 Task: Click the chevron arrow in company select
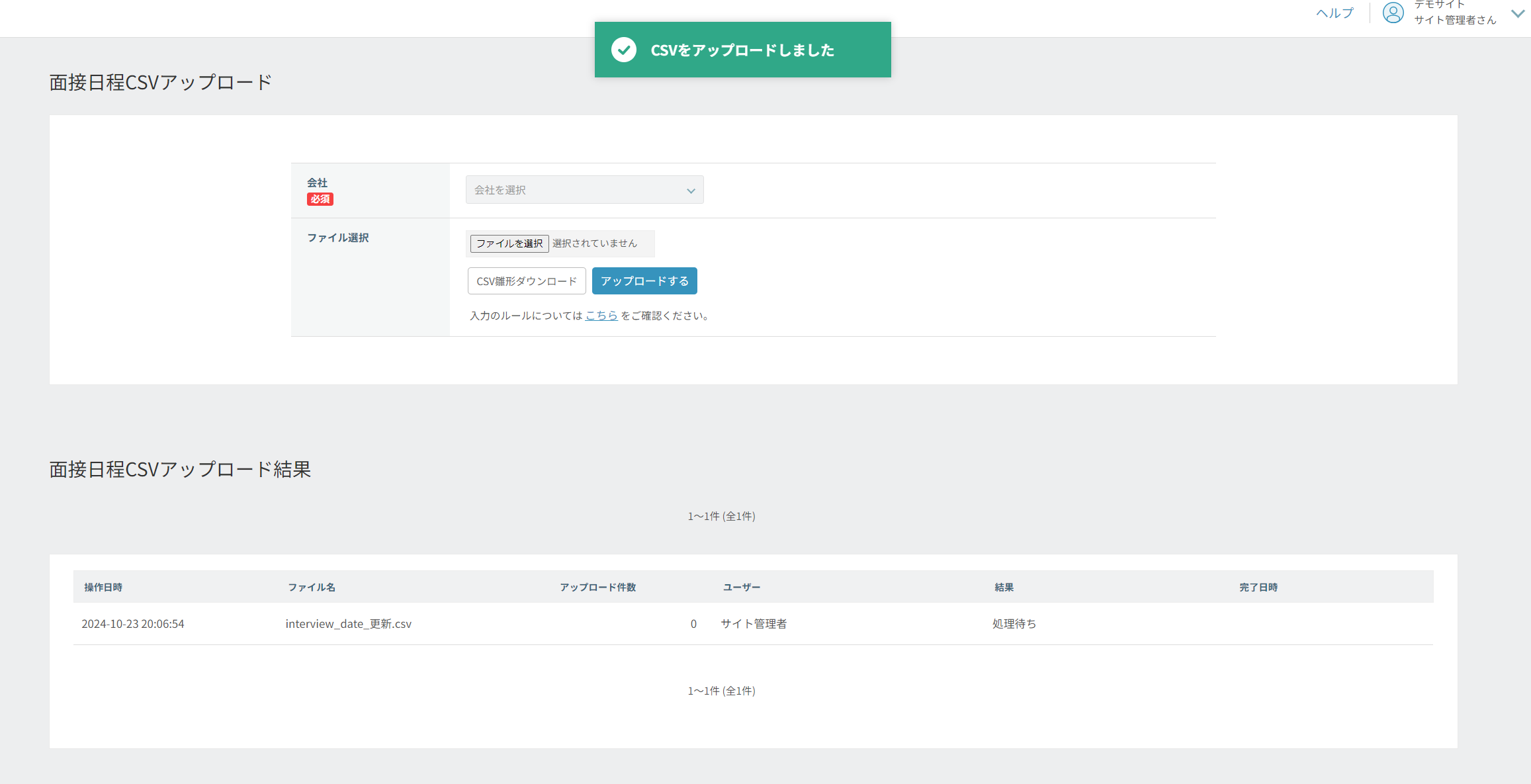point(691,191)
